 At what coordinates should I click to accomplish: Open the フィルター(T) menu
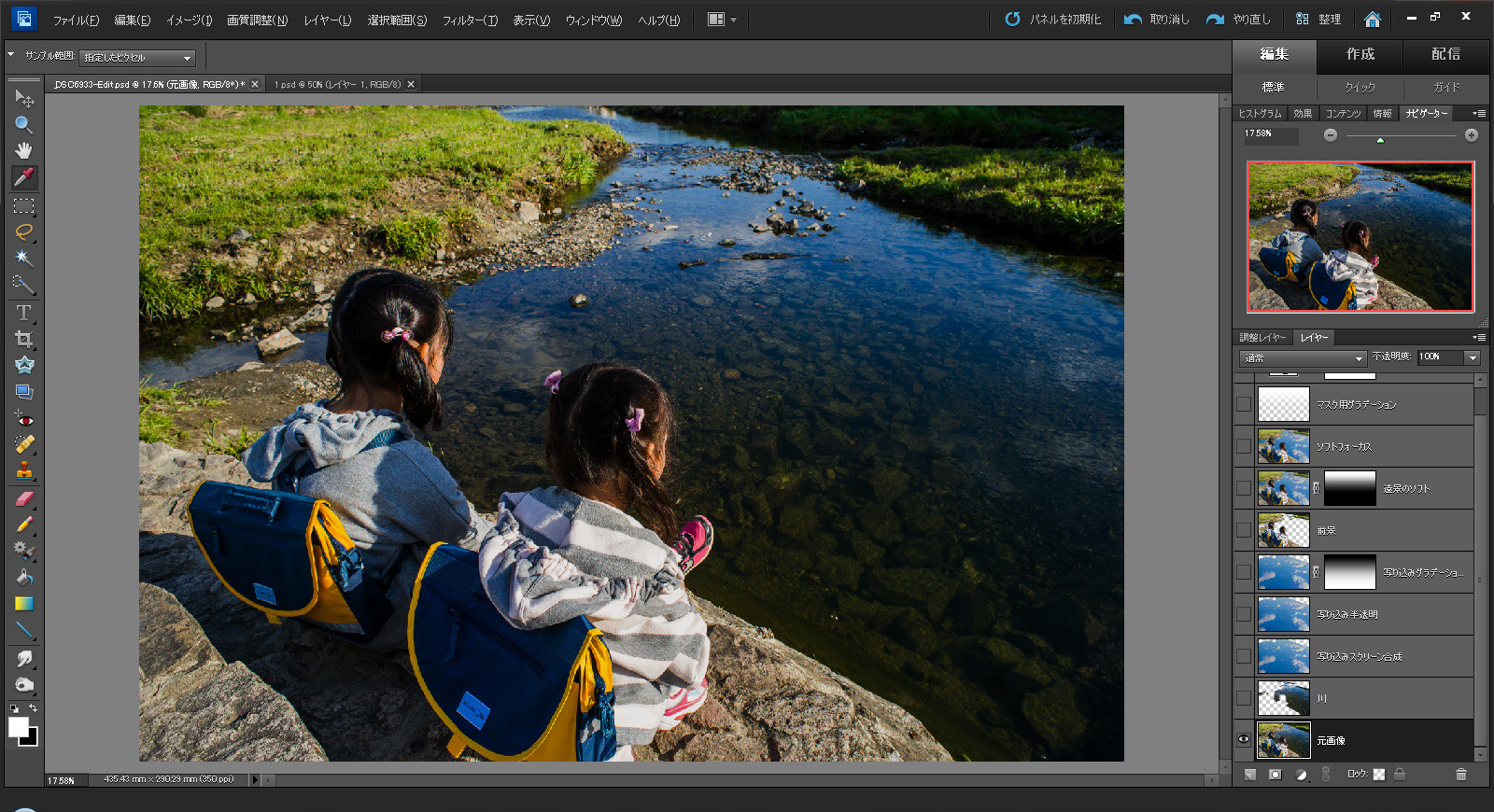click(x=470, y=20)
